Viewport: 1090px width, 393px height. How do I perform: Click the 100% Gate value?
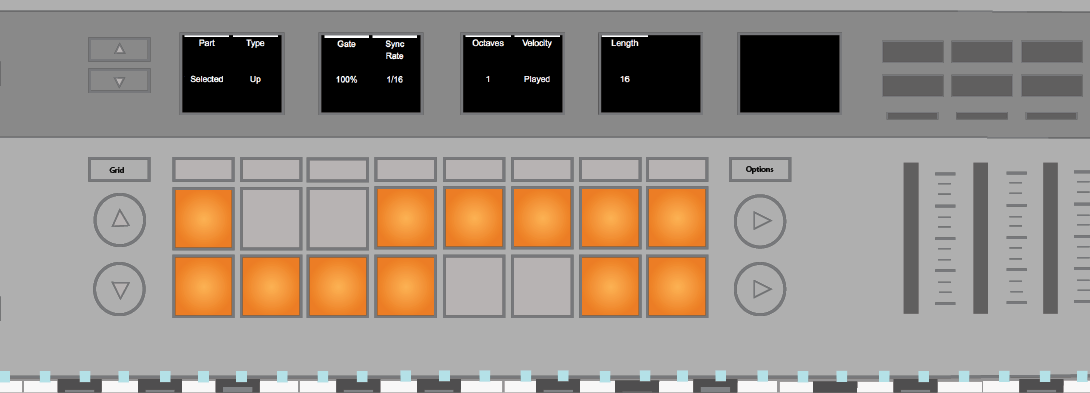coord(346,80)
